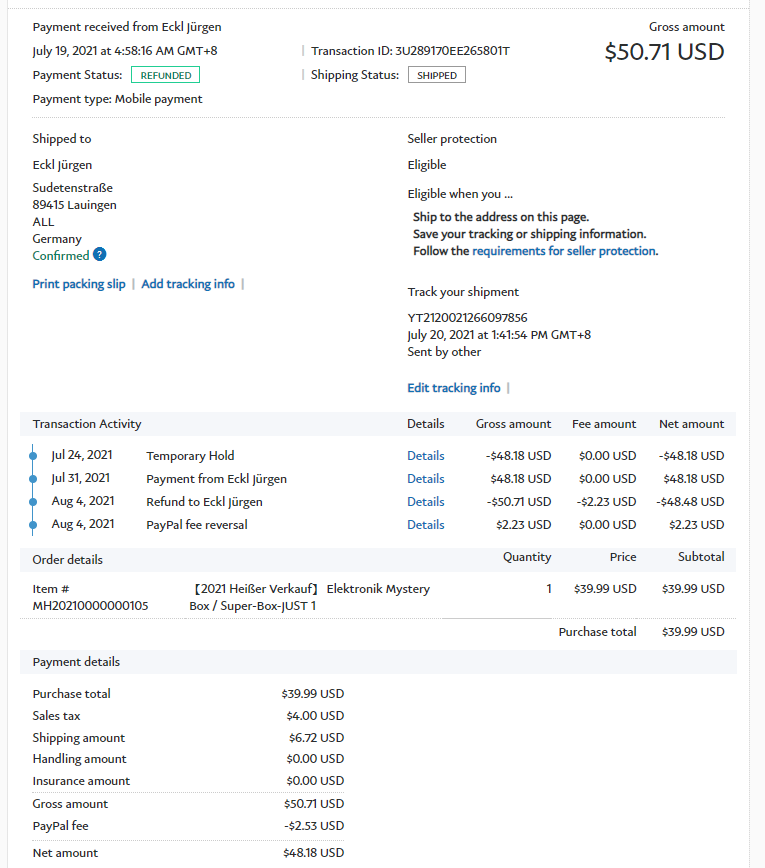This screenshot has width=765, height=868.
Task: Click the first Aug 4, 2021 timeline marker
Action: (33, 502)
